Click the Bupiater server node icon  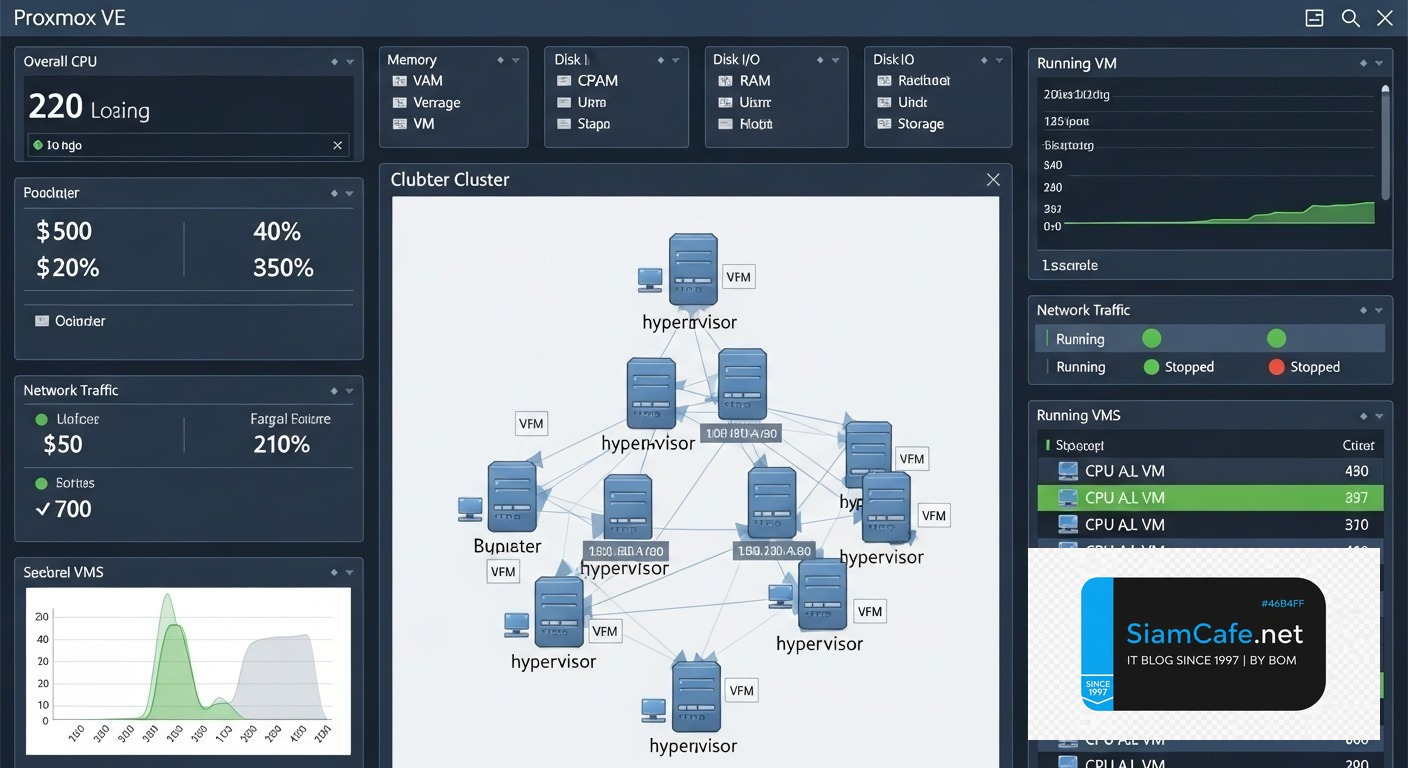pos(511,496)
